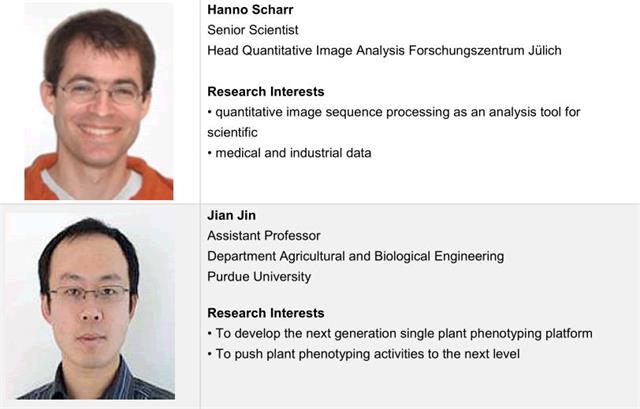The width and height of the screenshot is (640, 409).
Task: Select the name Hanno Scharr
Action: click(x=250, y=9)
